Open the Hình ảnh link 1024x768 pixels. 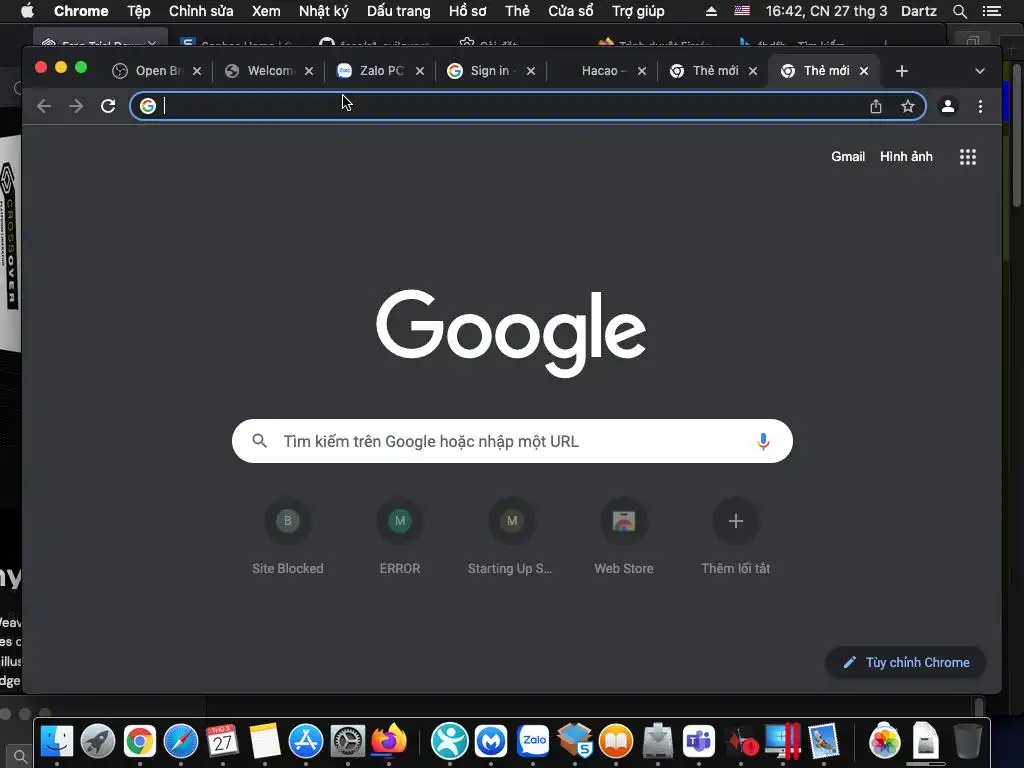pos(906,157)
